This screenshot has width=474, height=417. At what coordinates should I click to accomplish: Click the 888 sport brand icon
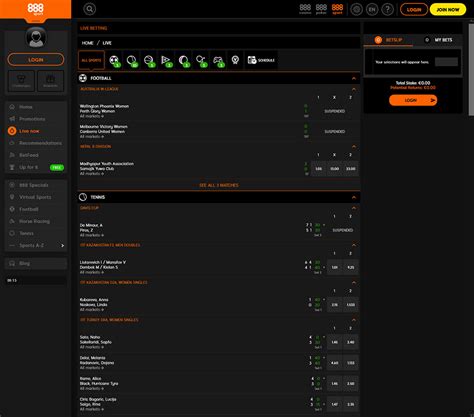(x=337, y=9)
